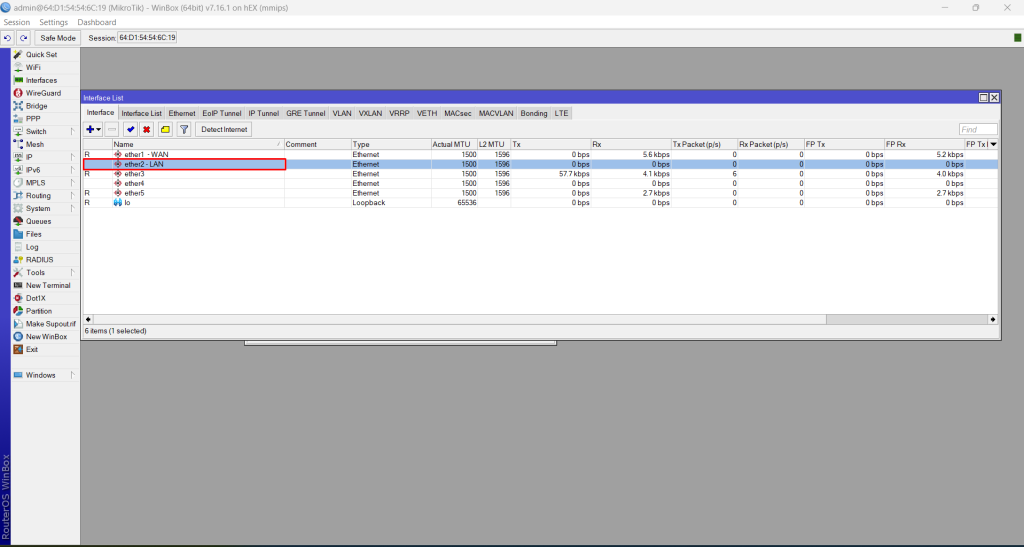
Task: Launch New Terminal
Action: point(48,285)
